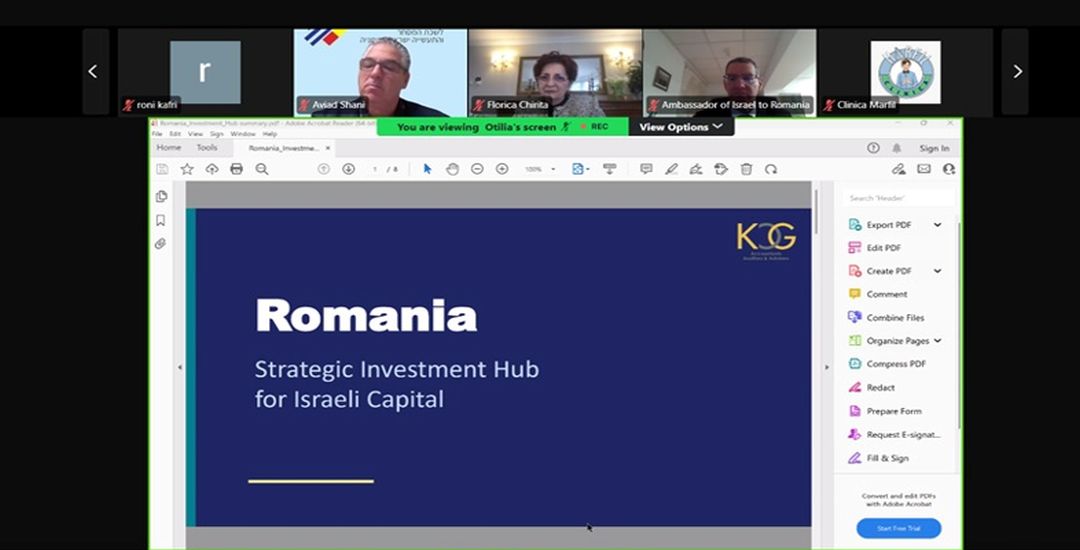The image size is (1080, 550).
Task: Switch to the Tools tab
Action: 206,148
